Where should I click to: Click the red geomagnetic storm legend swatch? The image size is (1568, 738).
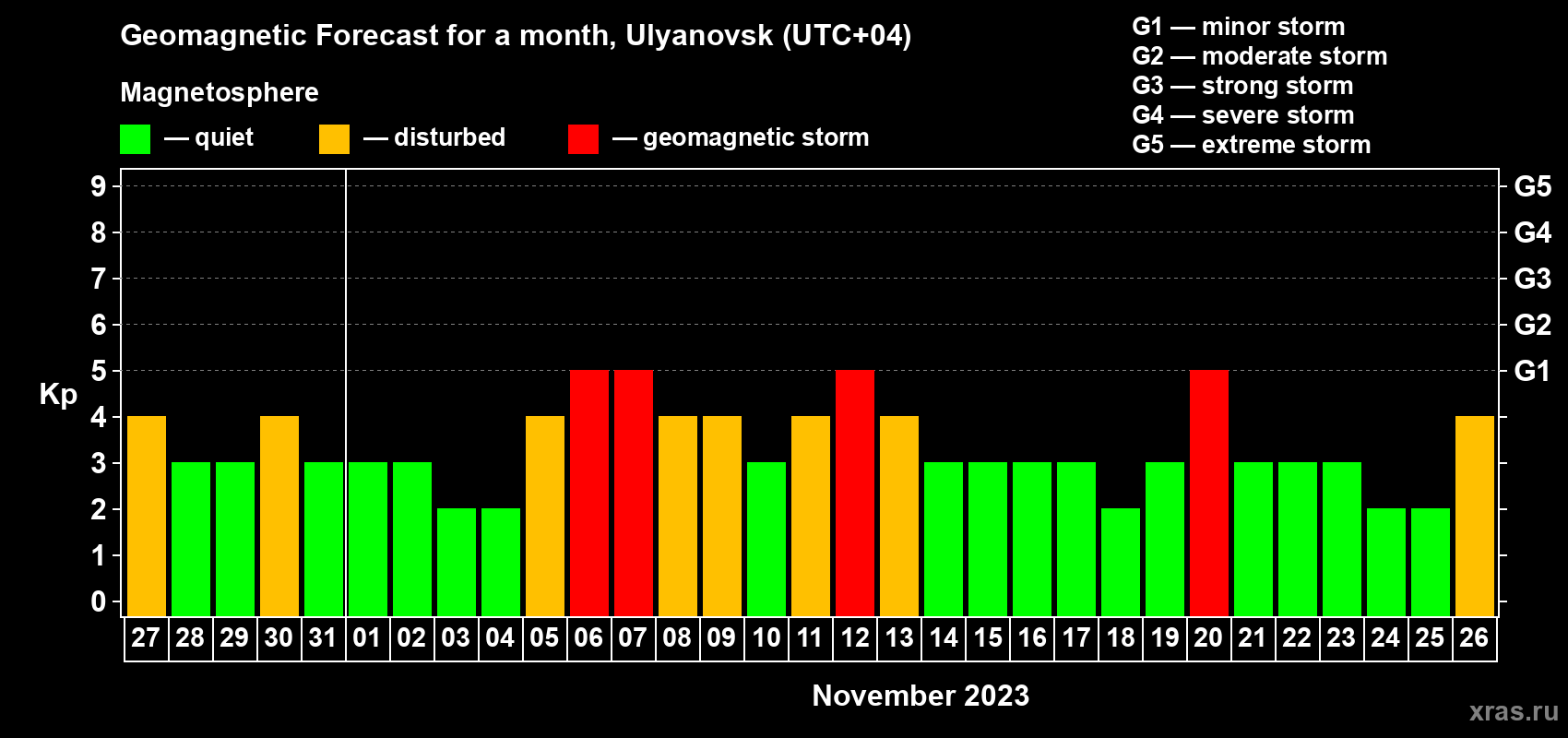[x=583, y=139]
